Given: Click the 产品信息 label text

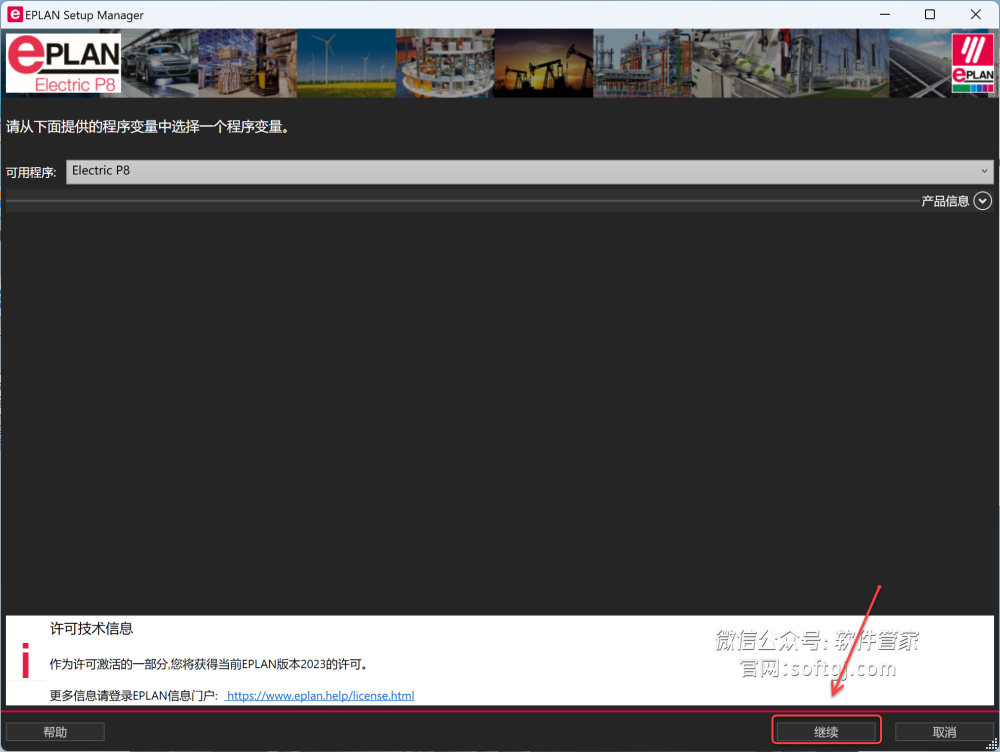Looking at the screenshot, I should click(945, 202).
